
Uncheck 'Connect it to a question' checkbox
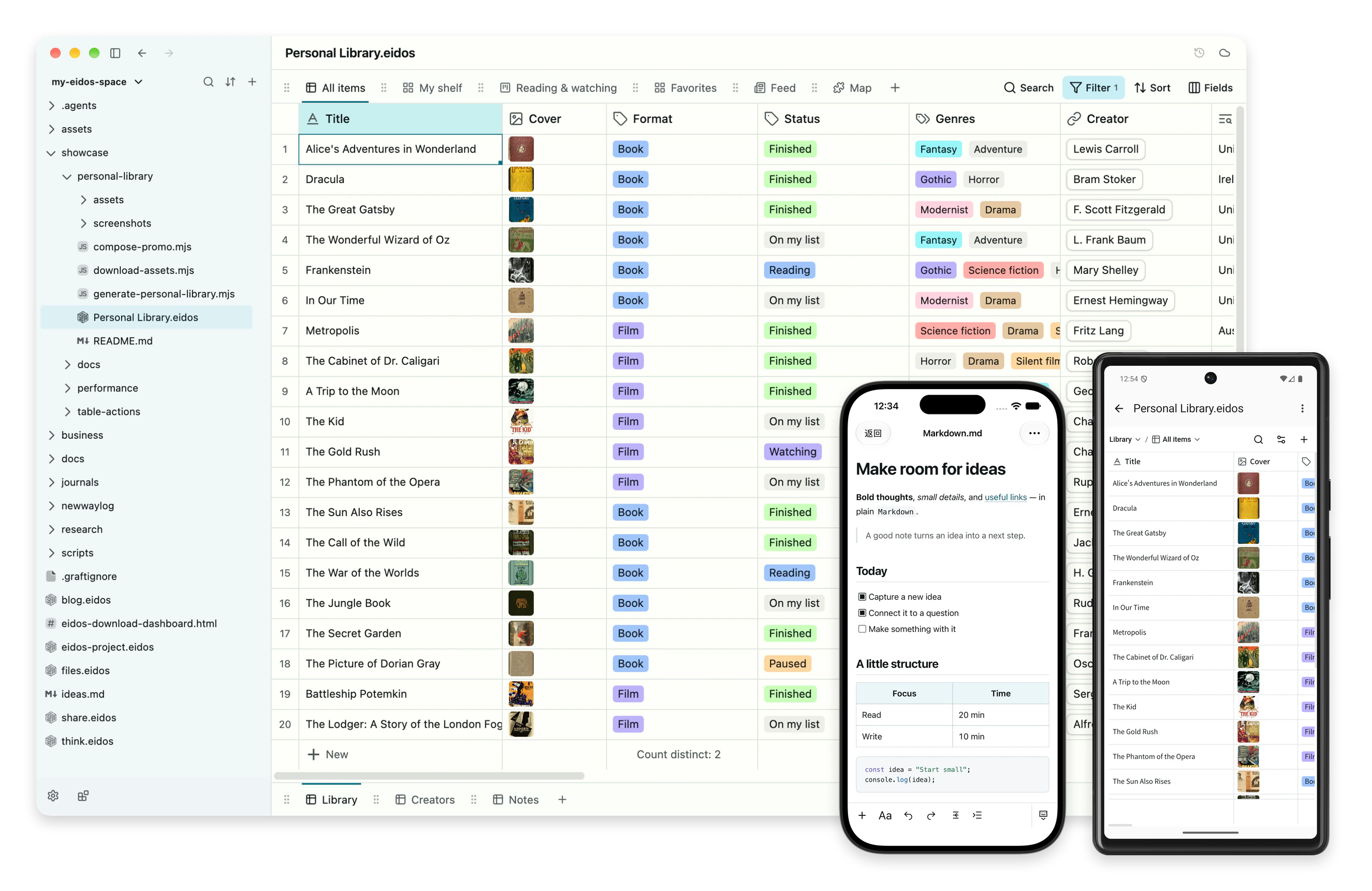(x=862, y=612)
